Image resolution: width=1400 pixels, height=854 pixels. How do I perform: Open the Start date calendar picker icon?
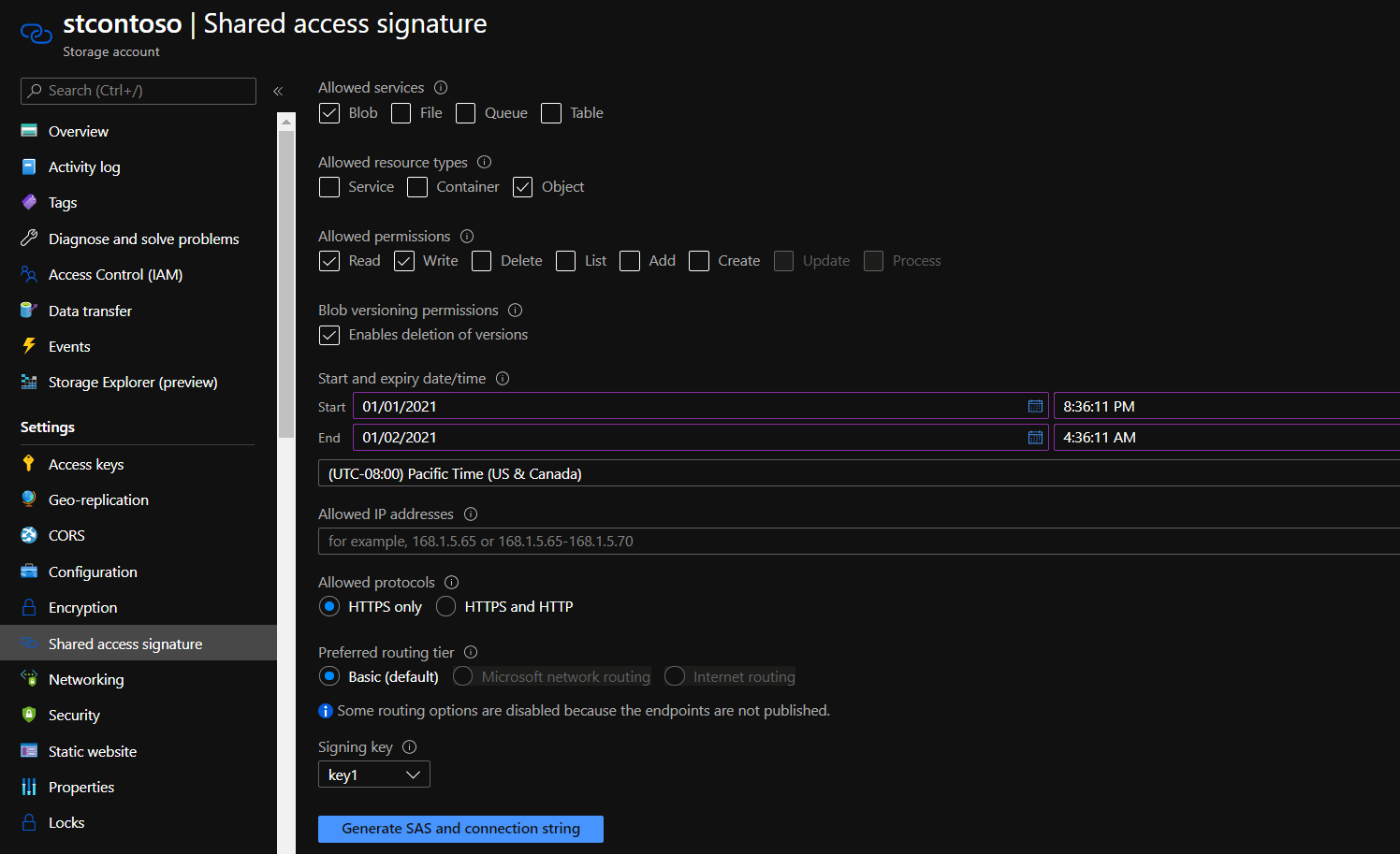coord(1035,406)
